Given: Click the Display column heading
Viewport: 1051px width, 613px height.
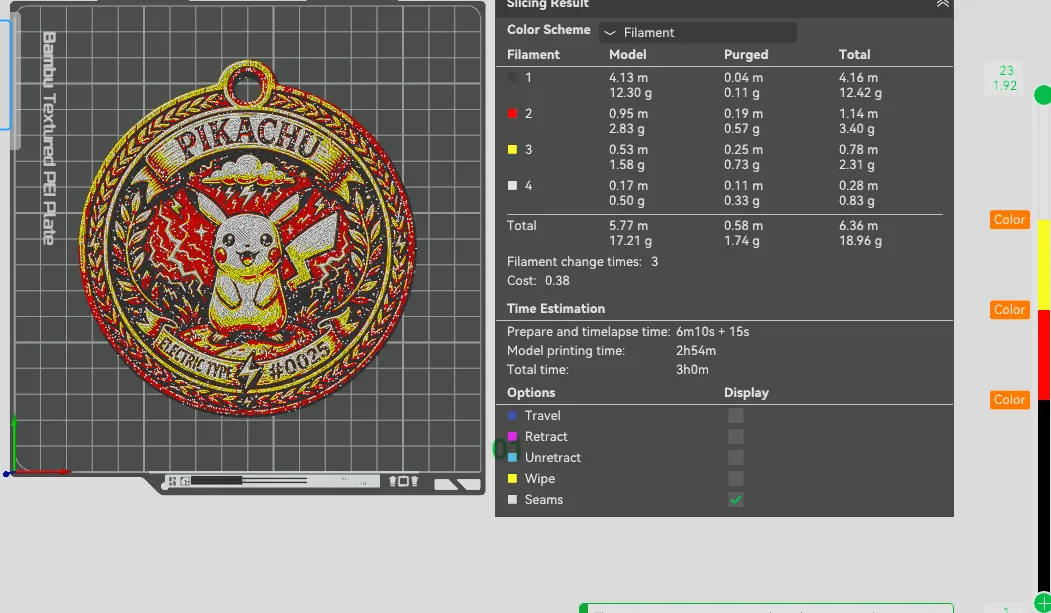Looking at the screenshot, I should pos(746,393).
